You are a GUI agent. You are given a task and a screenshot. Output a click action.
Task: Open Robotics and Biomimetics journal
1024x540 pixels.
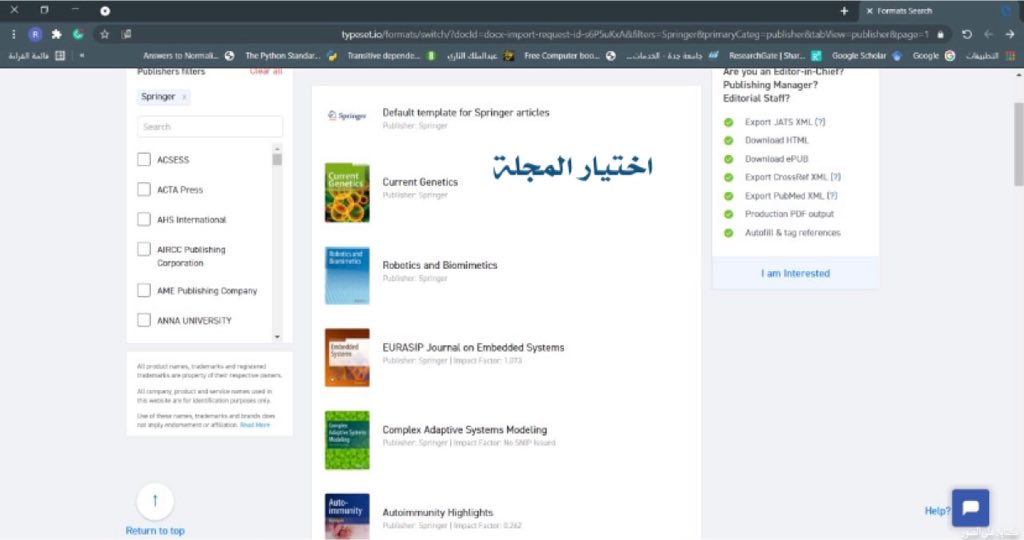coord(440,265)
